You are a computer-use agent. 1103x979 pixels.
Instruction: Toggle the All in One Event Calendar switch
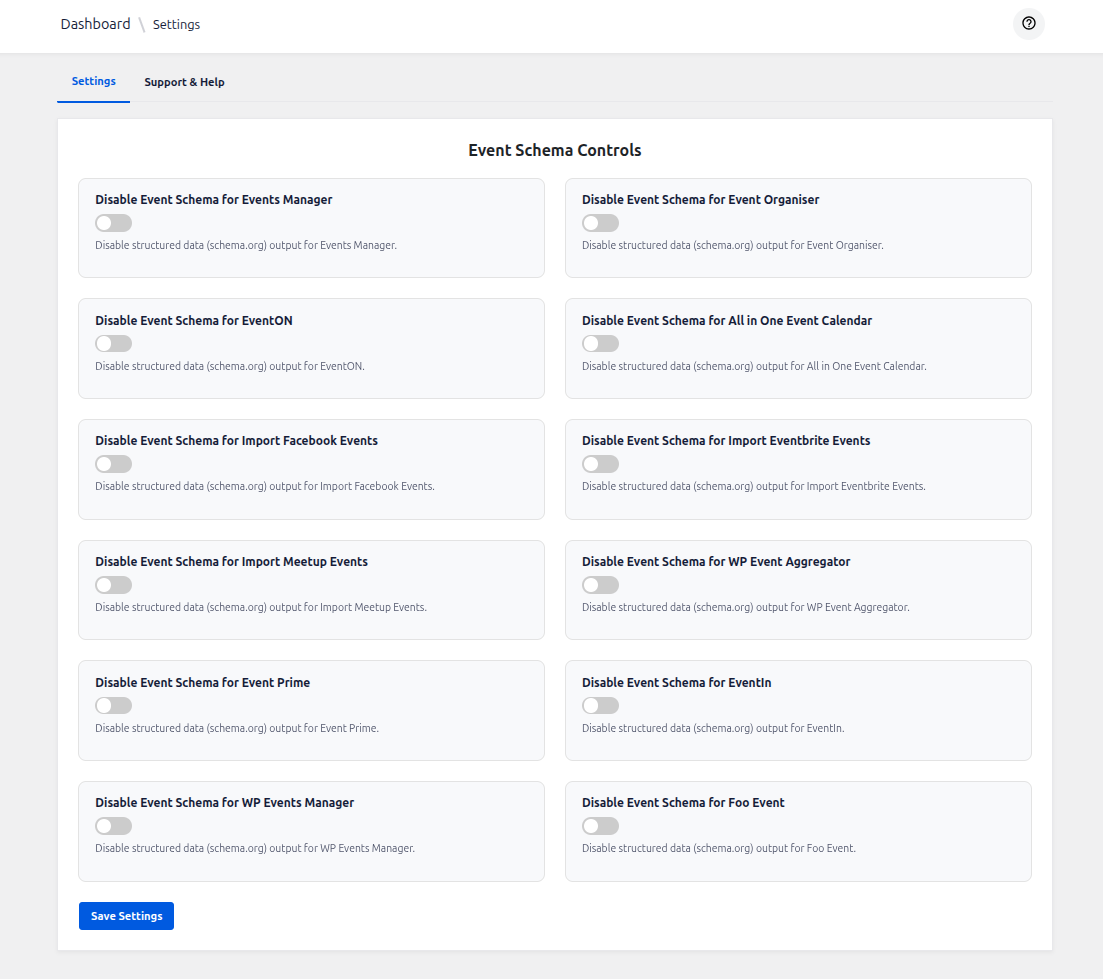pyautogui.click(x=600, y=343)
